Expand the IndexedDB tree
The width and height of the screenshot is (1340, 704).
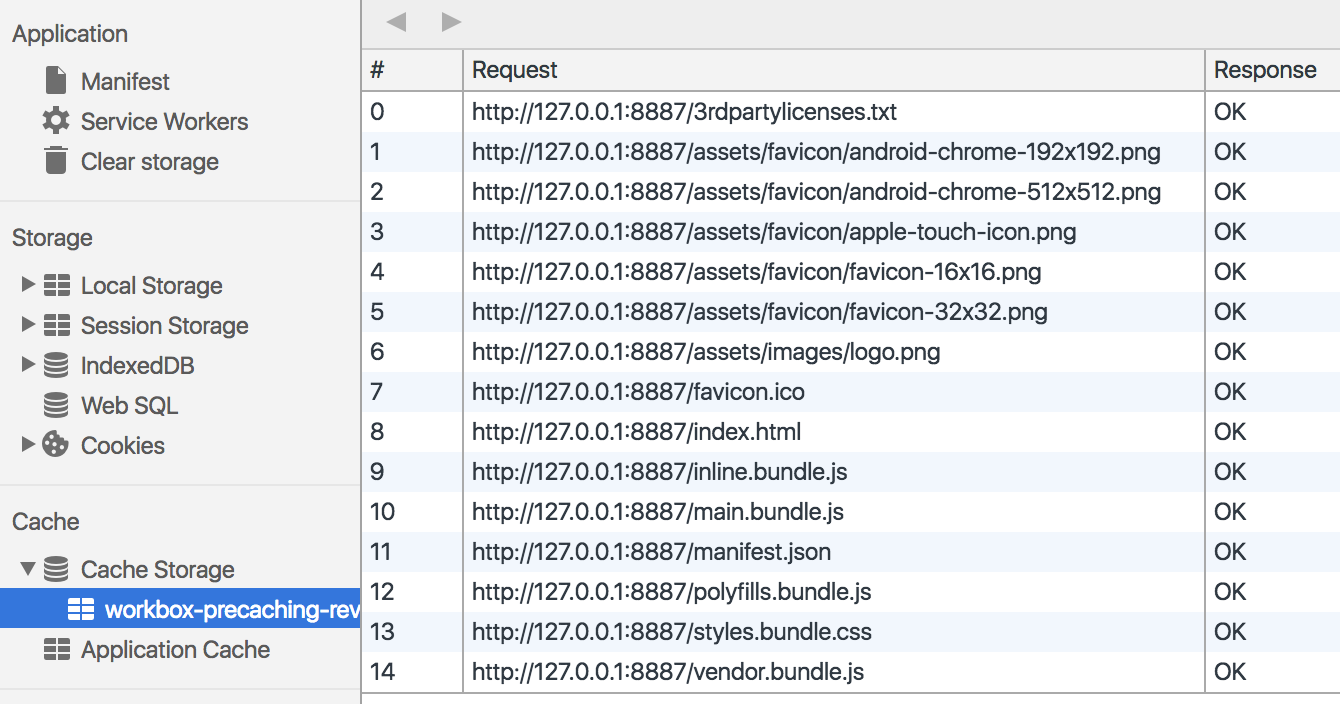tap(27, 365)
